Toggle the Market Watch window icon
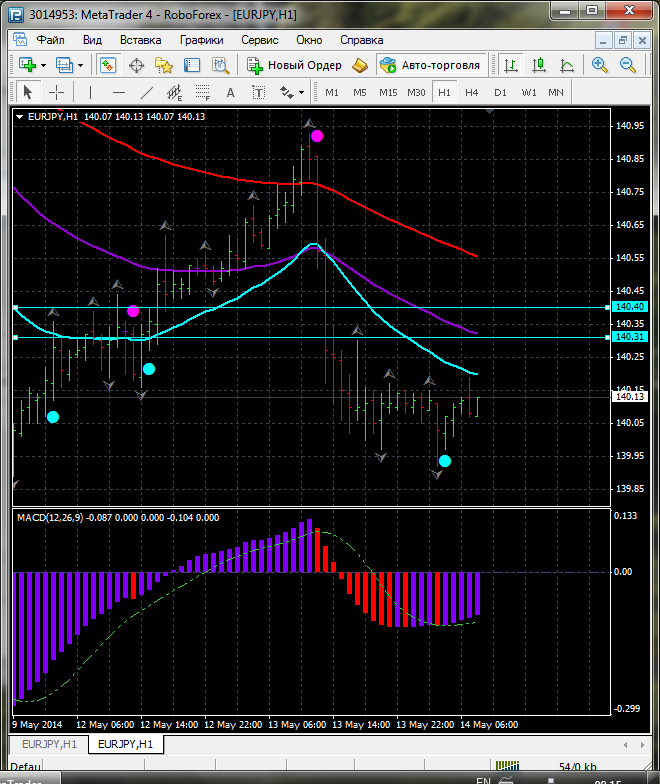The width and height of the screenshot is (660, 784). 108,65
